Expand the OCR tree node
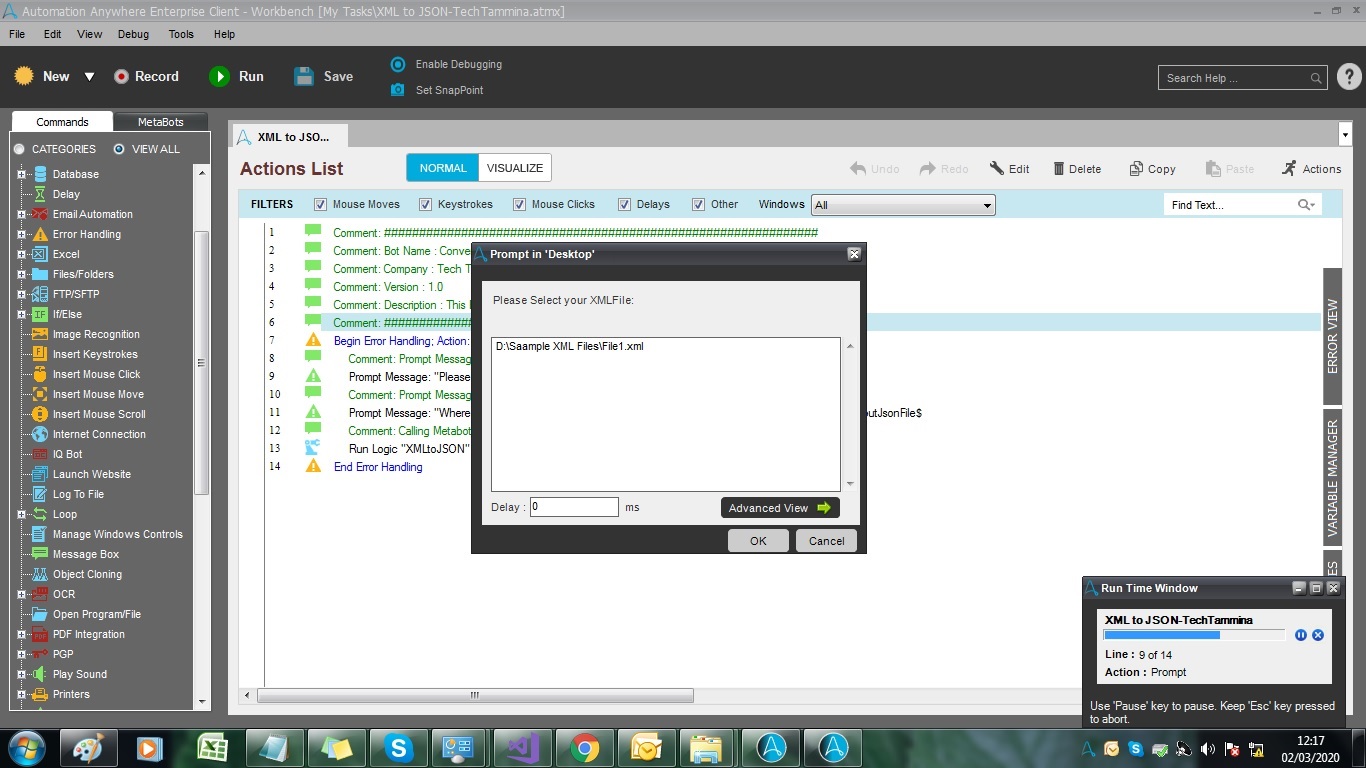The width and height of the screenshot is (1366, 768). [x=22, y=594]
